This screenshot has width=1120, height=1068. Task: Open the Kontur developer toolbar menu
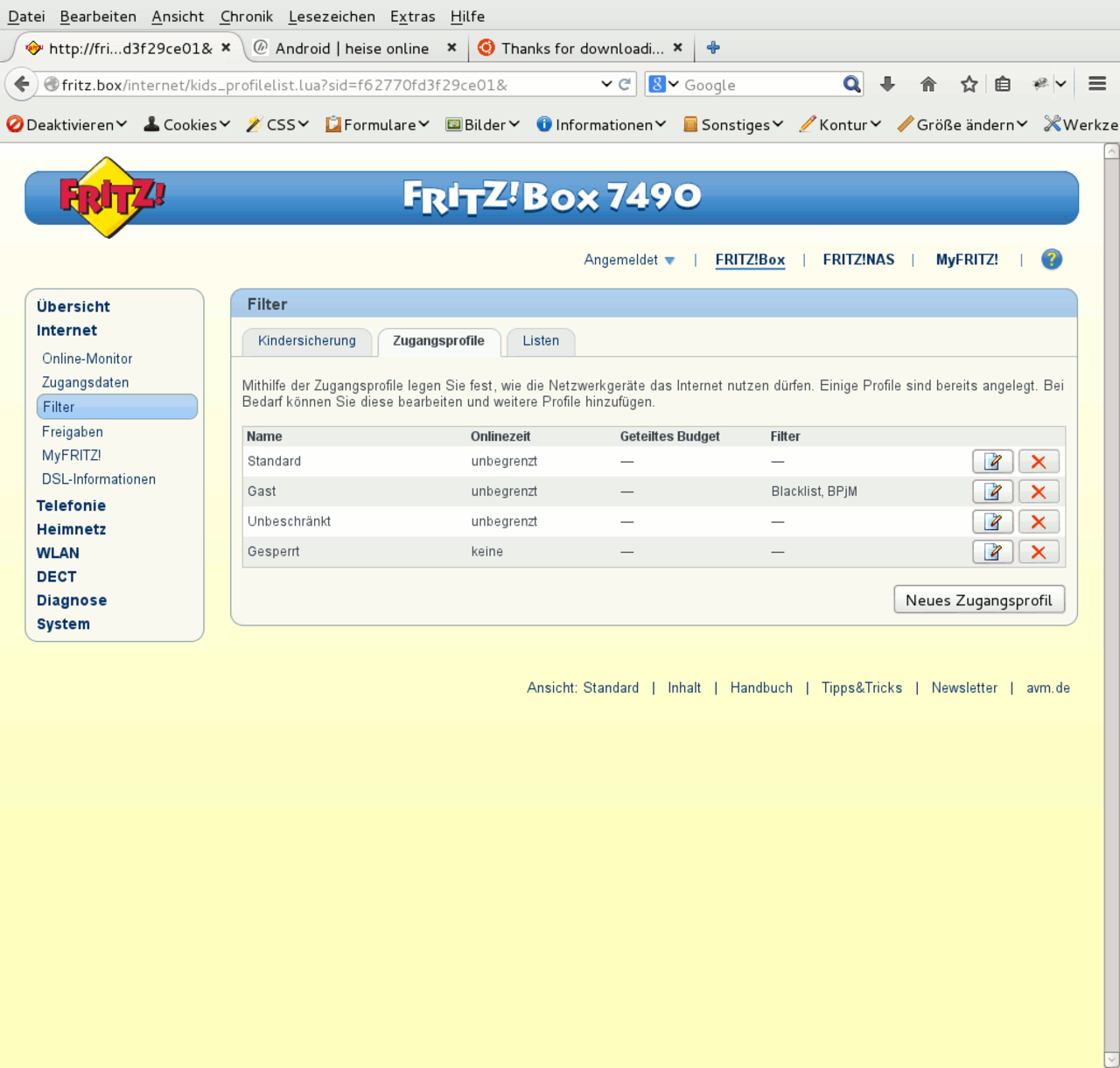point(841,124)
